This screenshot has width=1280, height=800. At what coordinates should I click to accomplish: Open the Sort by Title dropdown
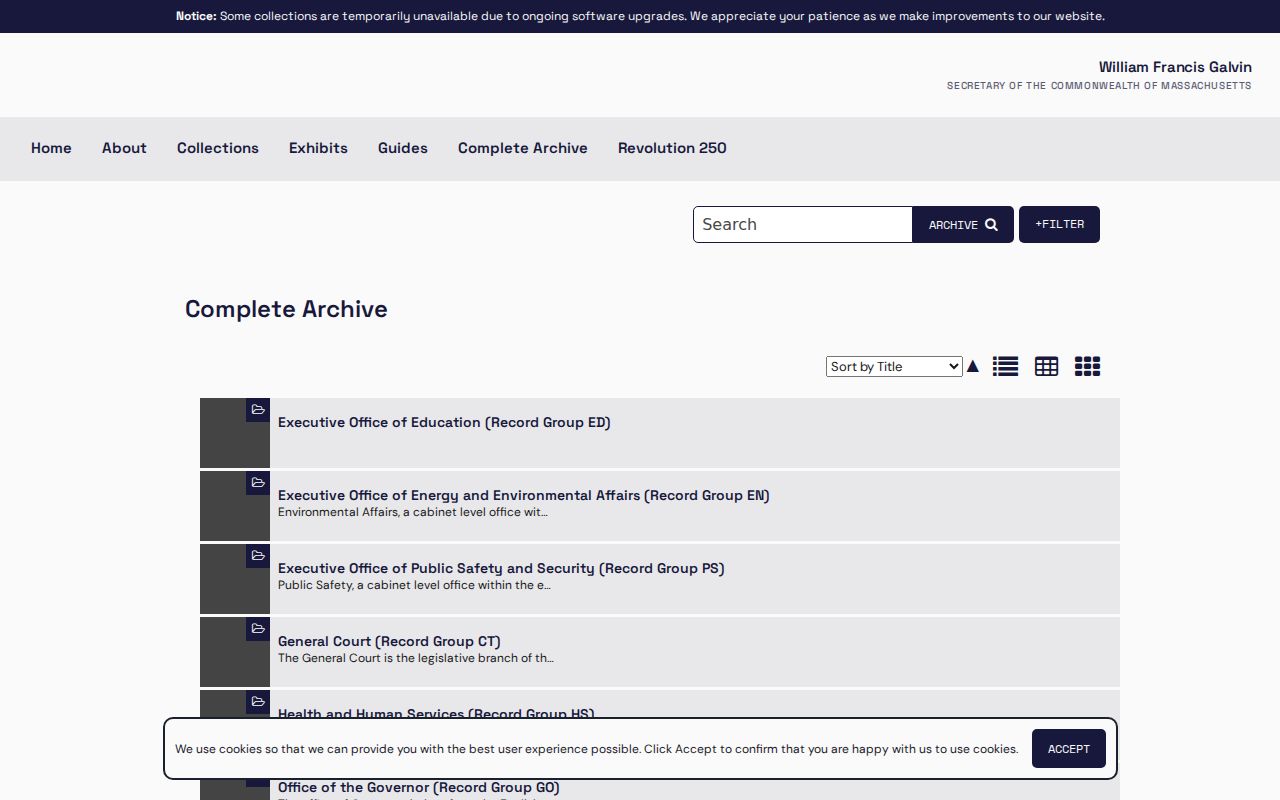pyautogui.click(x=894, y=367)
